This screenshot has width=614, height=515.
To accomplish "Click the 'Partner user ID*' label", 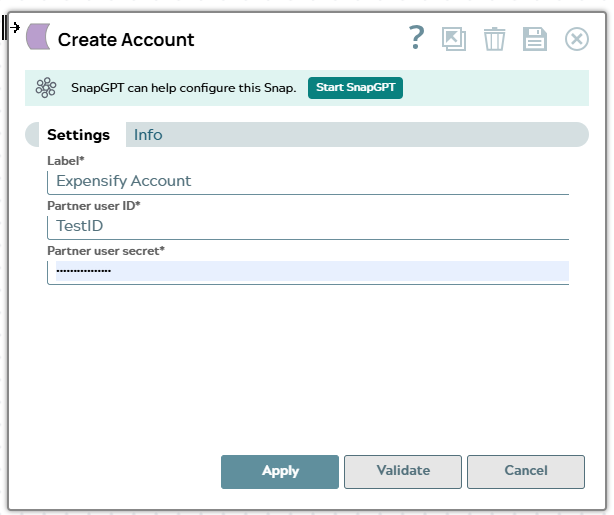I will coord(94,206).
